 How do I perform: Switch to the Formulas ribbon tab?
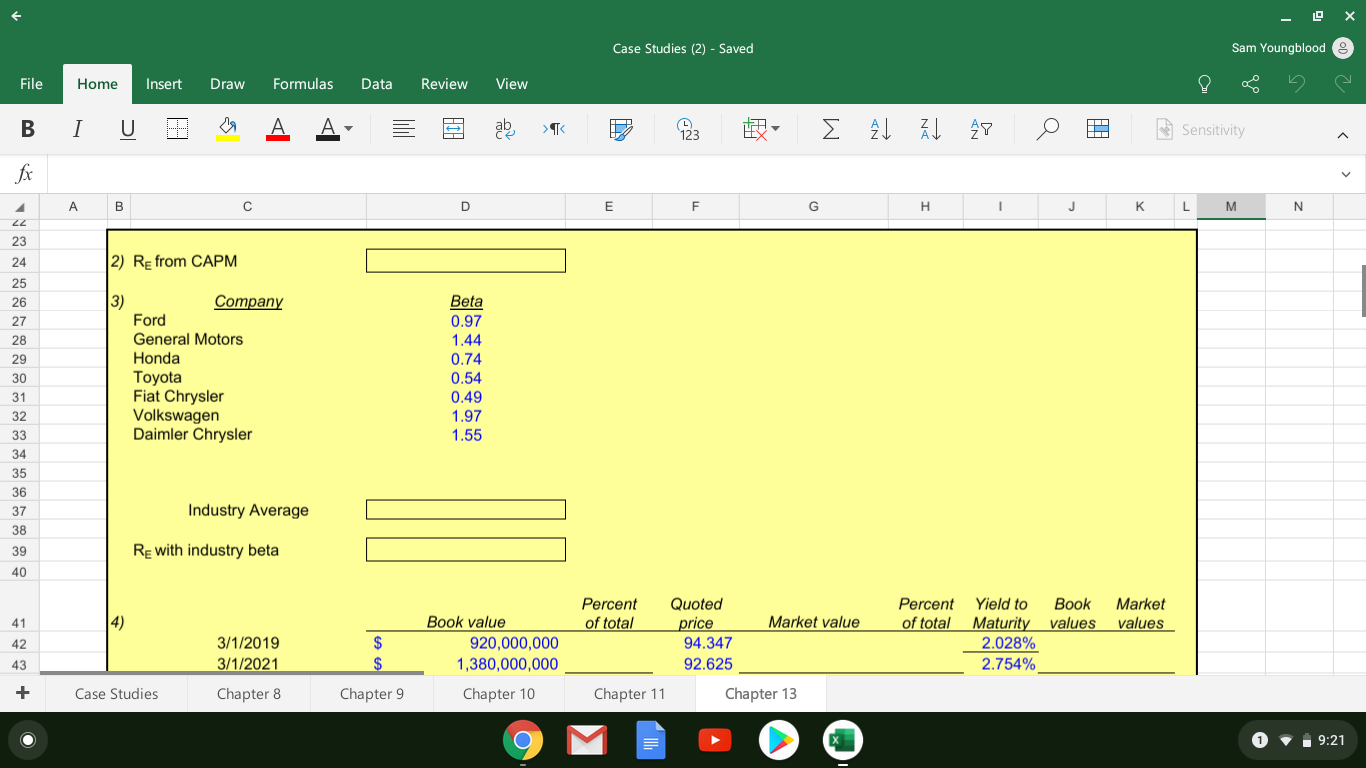303,84
